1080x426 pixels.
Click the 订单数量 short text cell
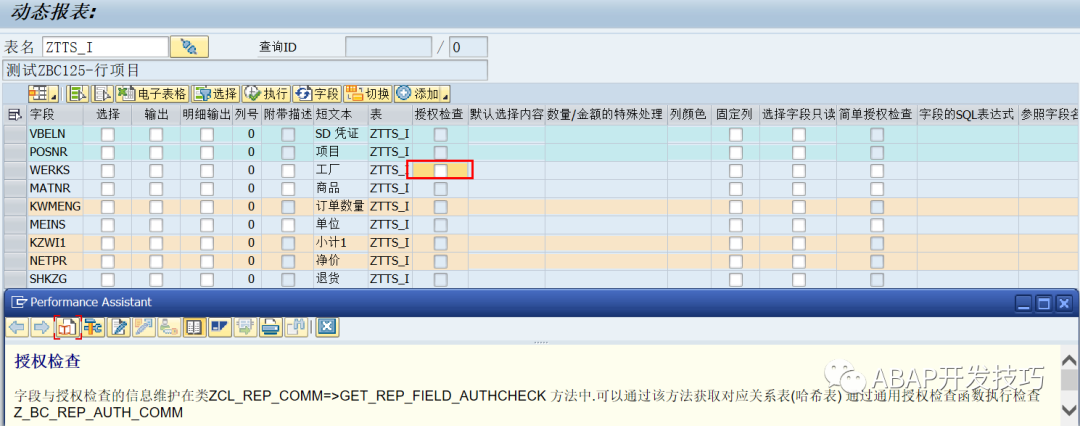(340, 206)
